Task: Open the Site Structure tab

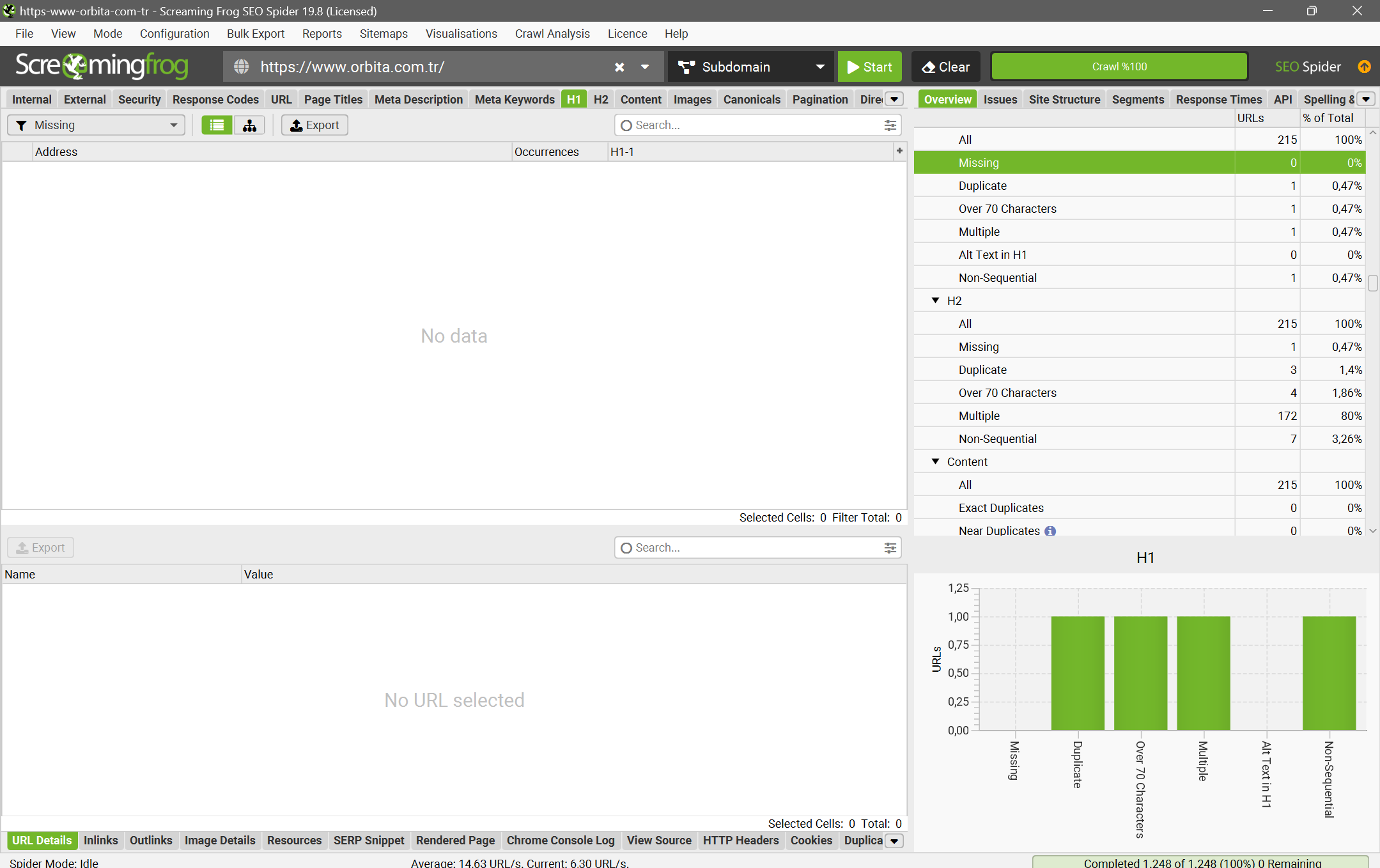Action: [x=1064, y=99]
